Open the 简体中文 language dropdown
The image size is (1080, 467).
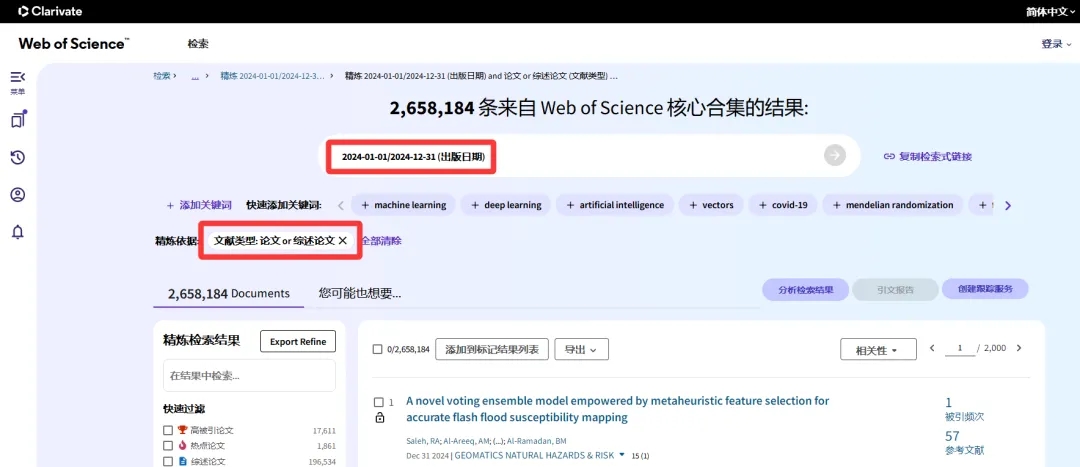(x=1050, y=11)
